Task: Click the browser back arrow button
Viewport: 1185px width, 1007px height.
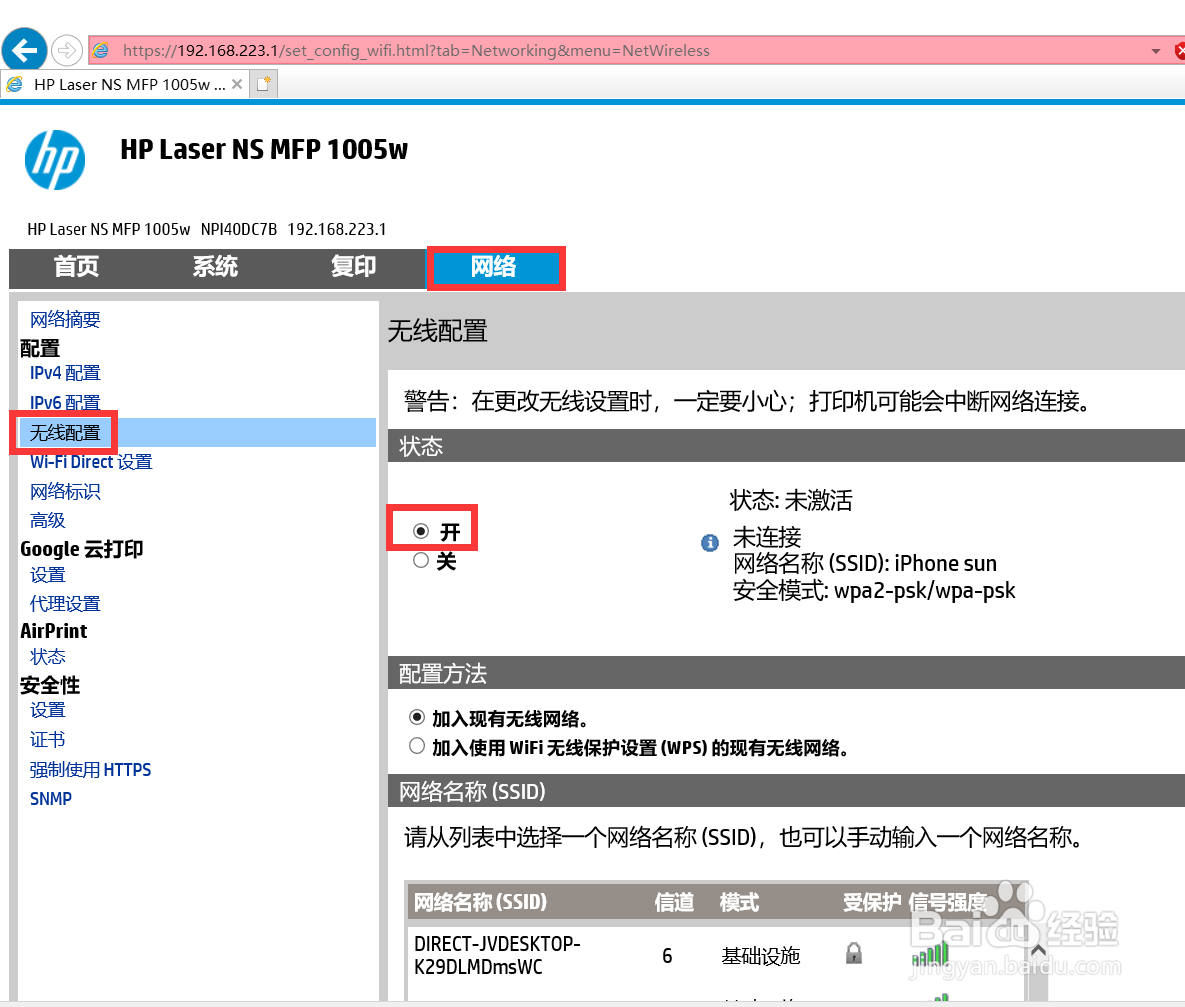Action: click(24, 50)
